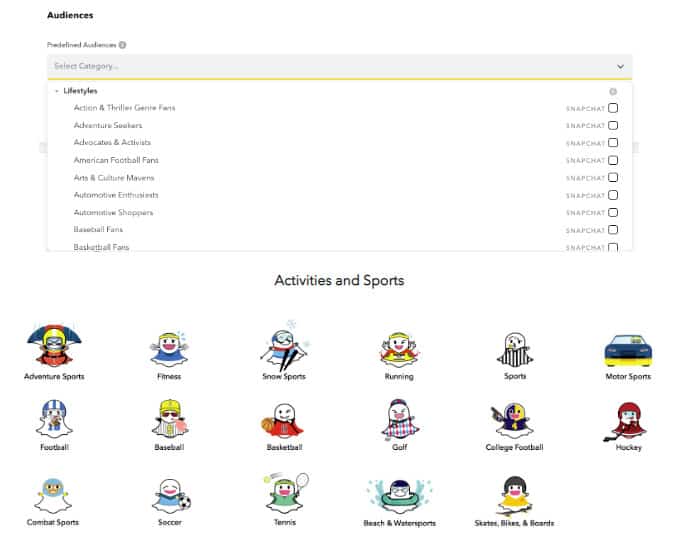This screenshot has width=681, height=551.
Task: Collapse the Lifestyles tree group
Action: [x=56, y=91]
